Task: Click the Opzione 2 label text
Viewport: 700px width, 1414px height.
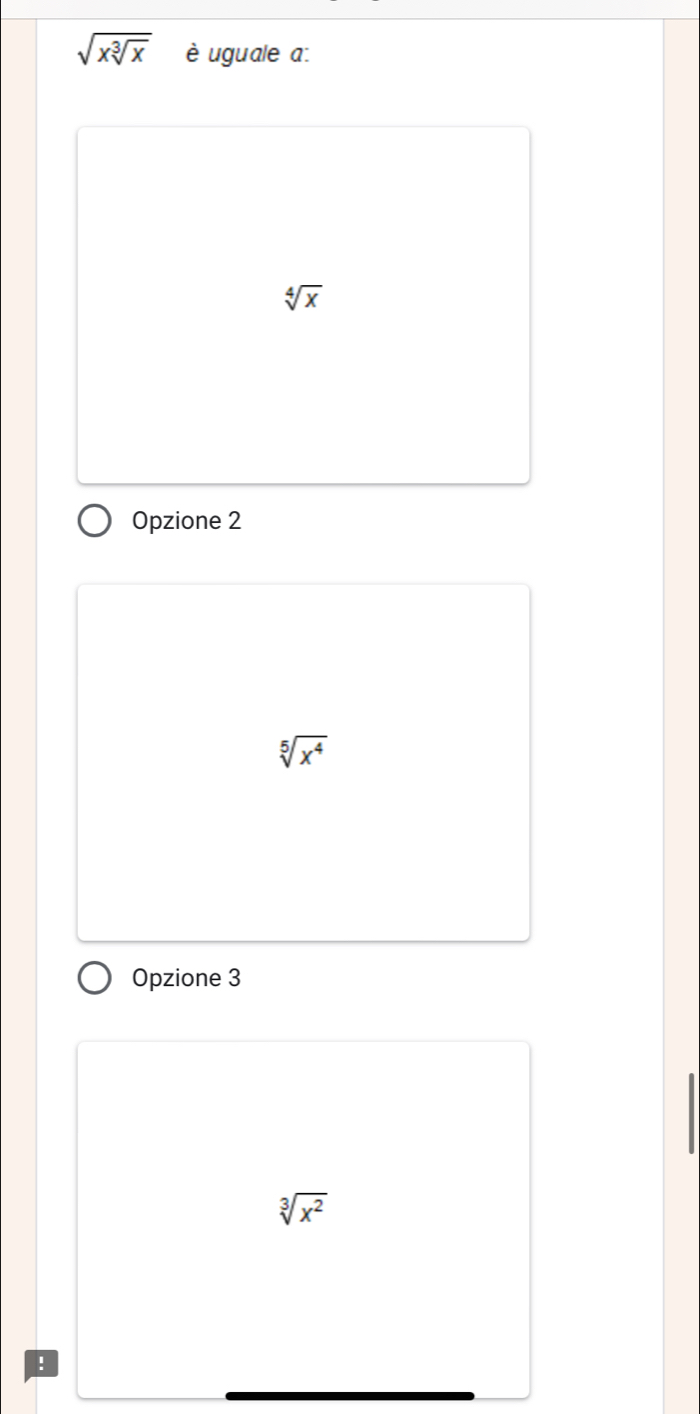Action: click(187, 522)
